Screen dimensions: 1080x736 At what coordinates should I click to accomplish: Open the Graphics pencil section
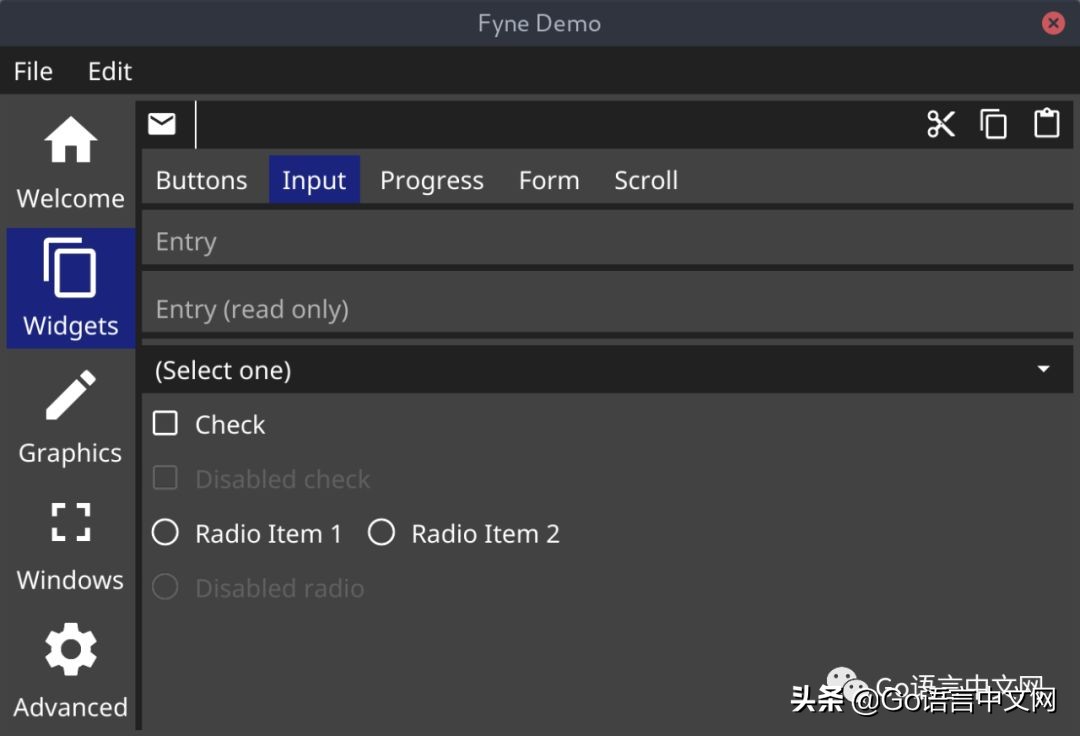coord(70,417)
